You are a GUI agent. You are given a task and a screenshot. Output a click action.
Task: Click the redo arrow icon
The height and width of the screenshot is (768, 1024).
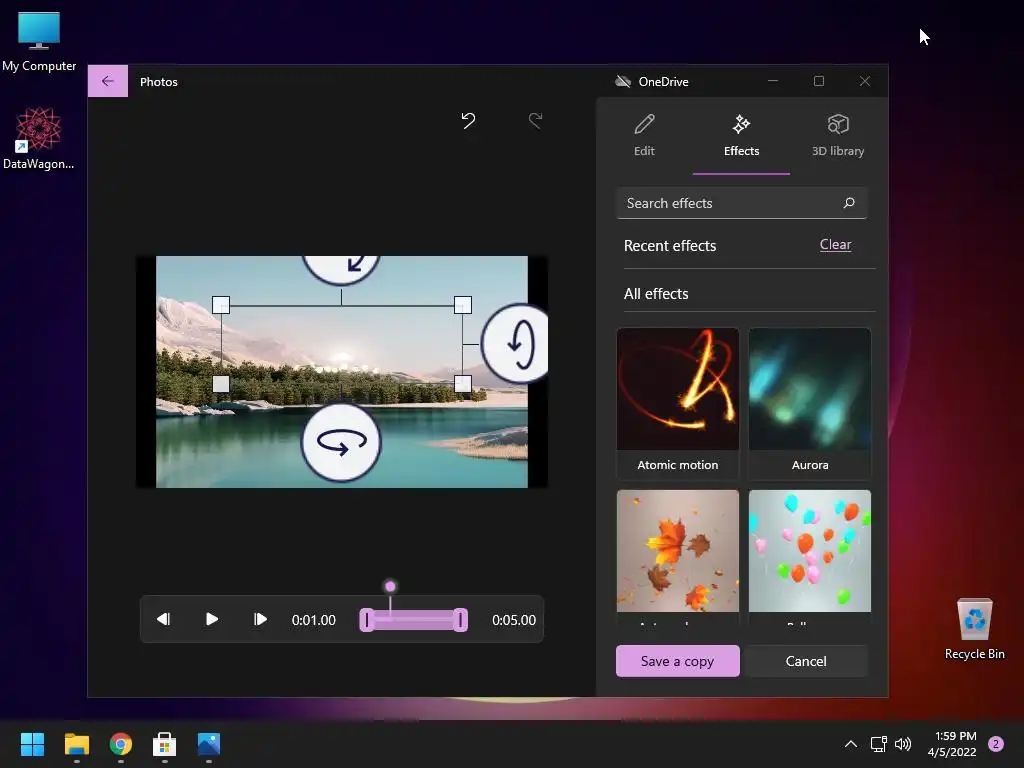coord(536,120)
